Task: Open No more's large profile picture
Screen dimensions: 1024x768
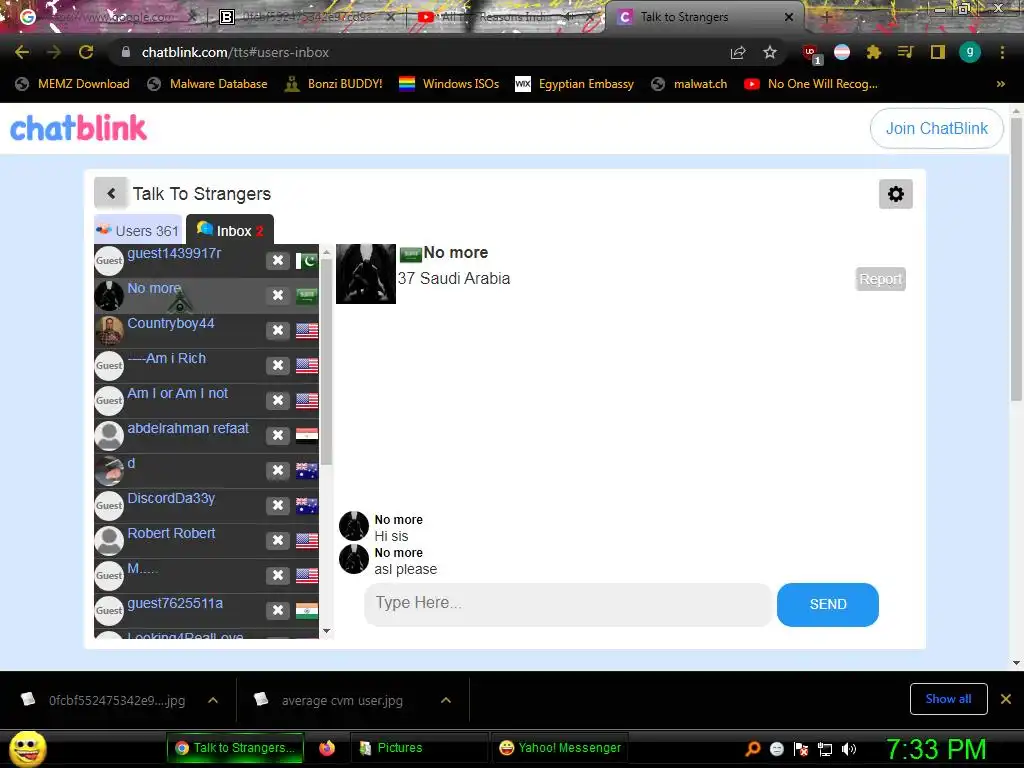Action: pyautogui.click(x=366, y=274)
